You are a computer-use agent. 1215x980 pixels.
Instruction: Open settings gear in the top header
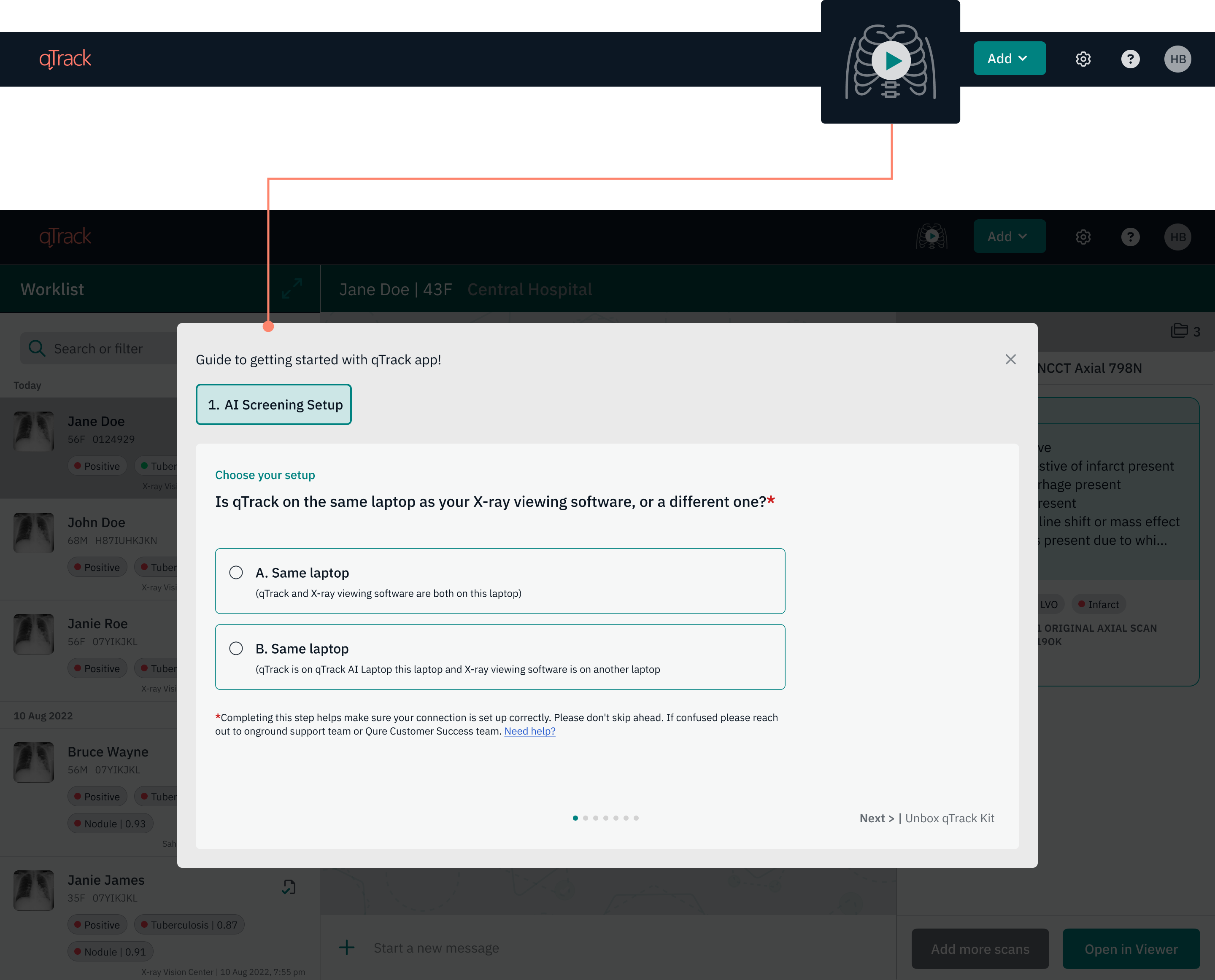[x=1083, y=59]
